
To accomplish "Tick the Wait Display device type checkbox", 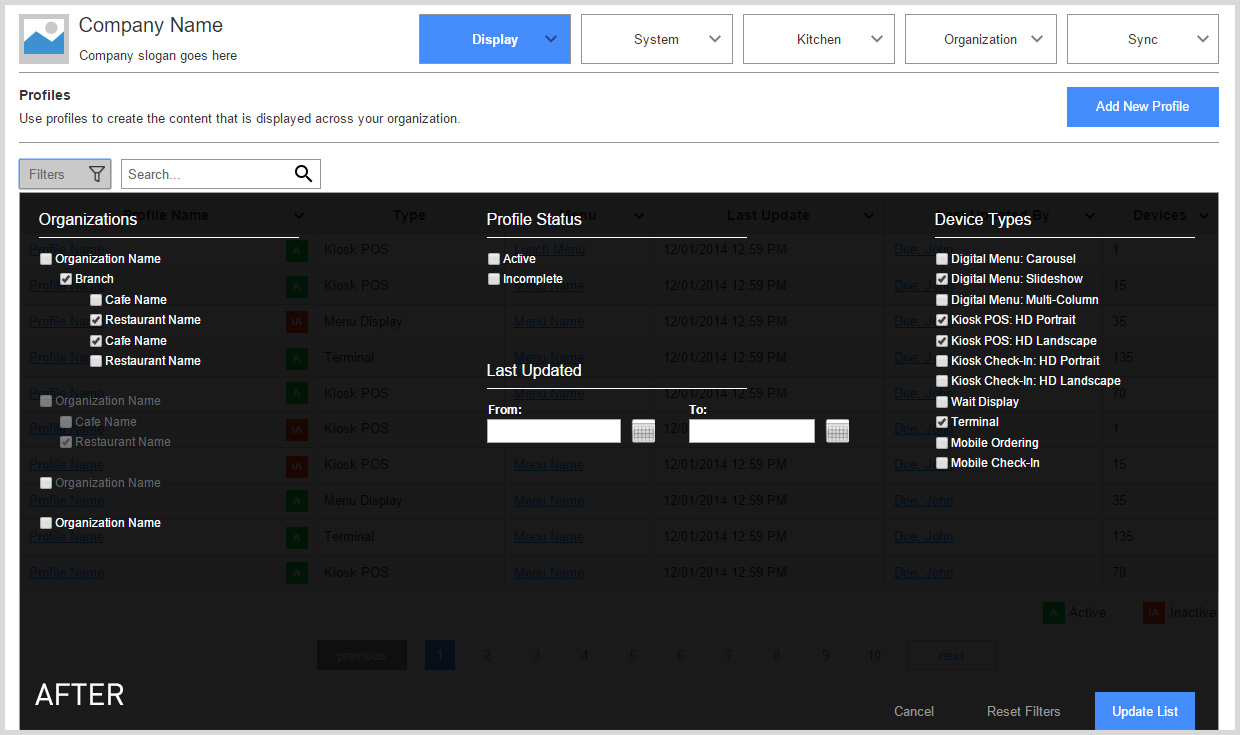I will coord(942,402).
